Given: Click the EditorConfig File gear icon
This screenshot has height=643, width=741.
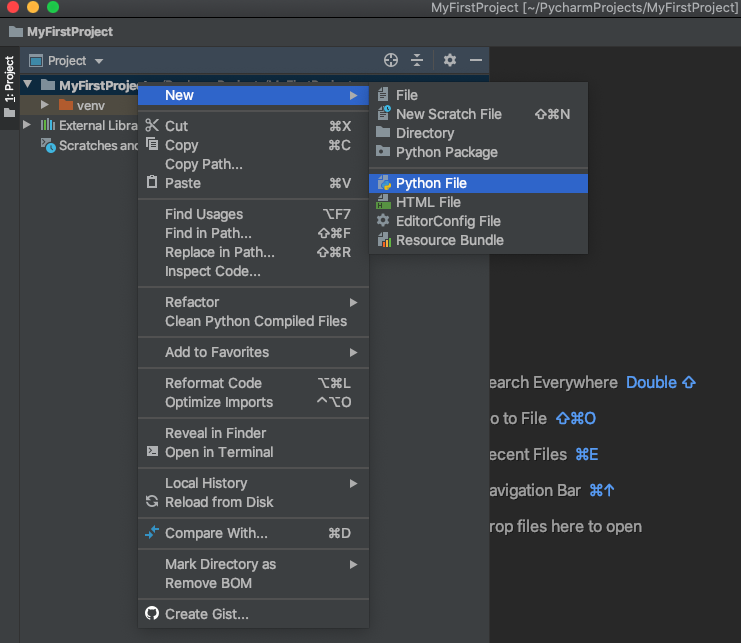Looking at the screenshot, I should click(383, 221).
